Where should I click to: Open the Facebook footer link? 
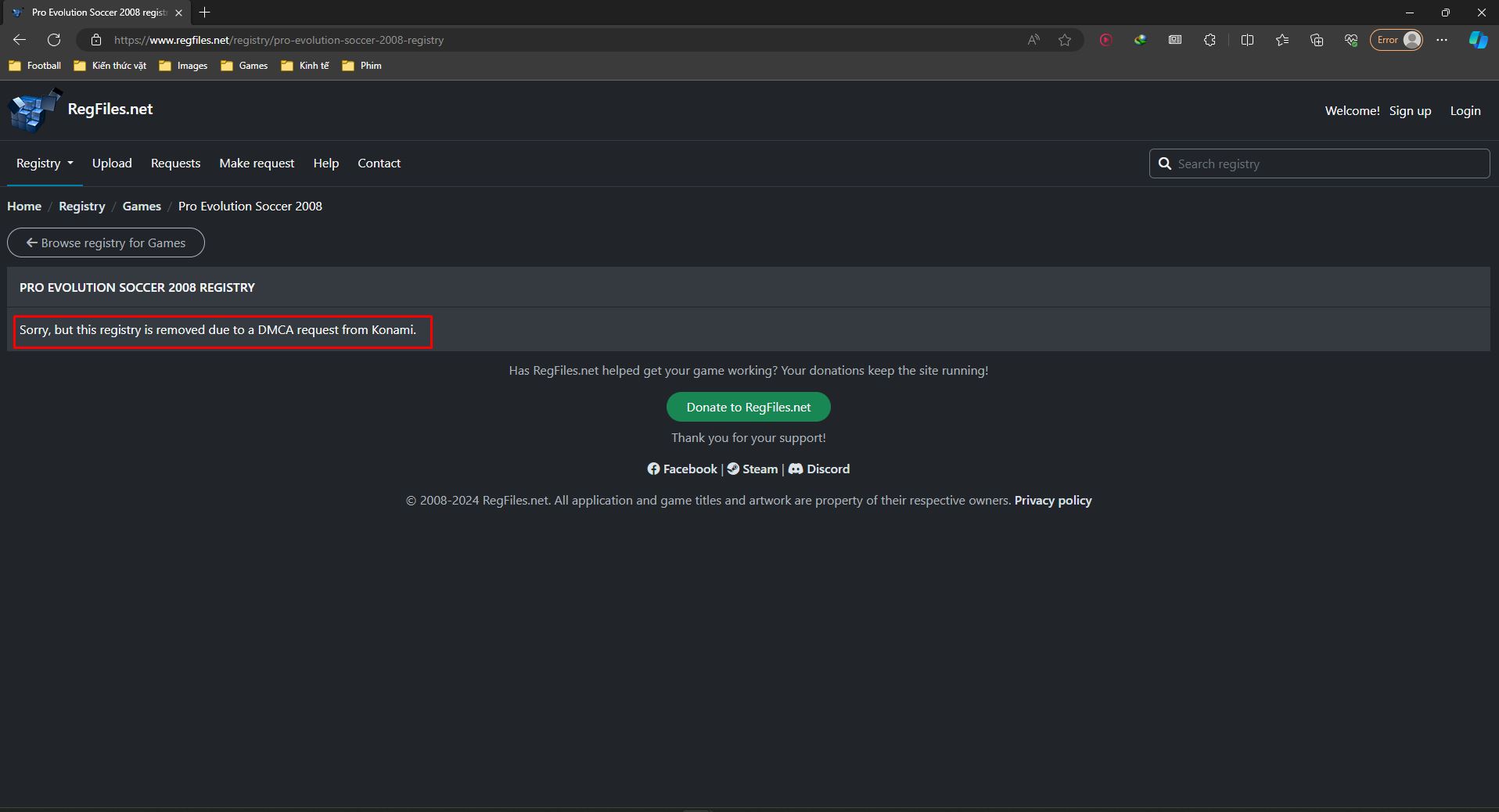tap(682, 469)
